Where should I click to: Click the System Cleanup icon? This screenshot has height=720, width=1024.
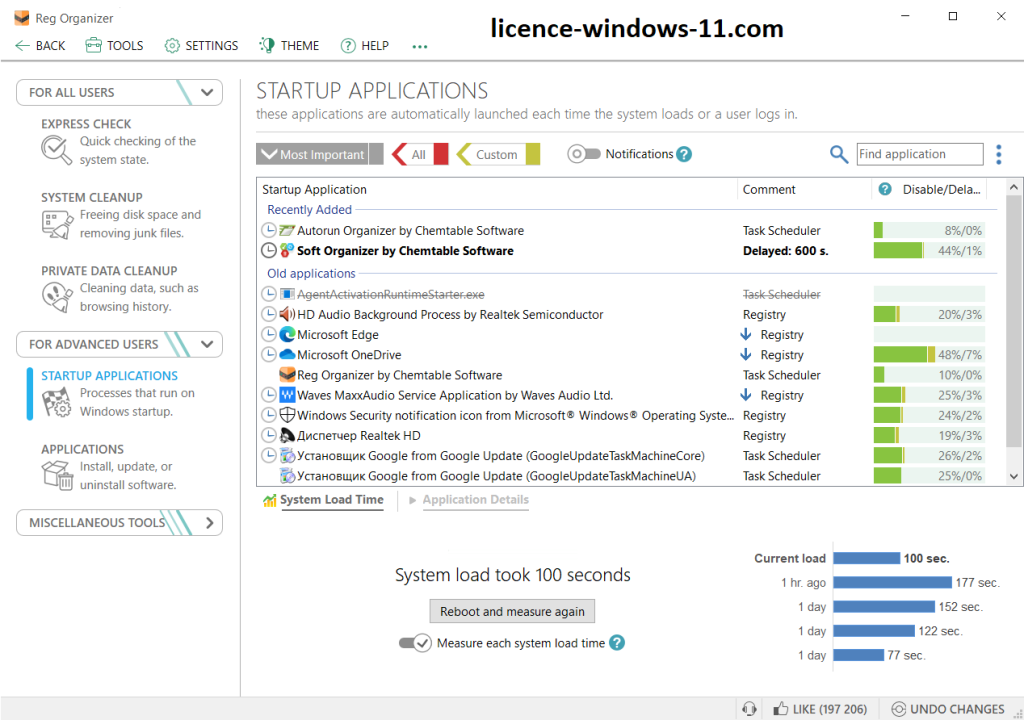pos(55,224)
